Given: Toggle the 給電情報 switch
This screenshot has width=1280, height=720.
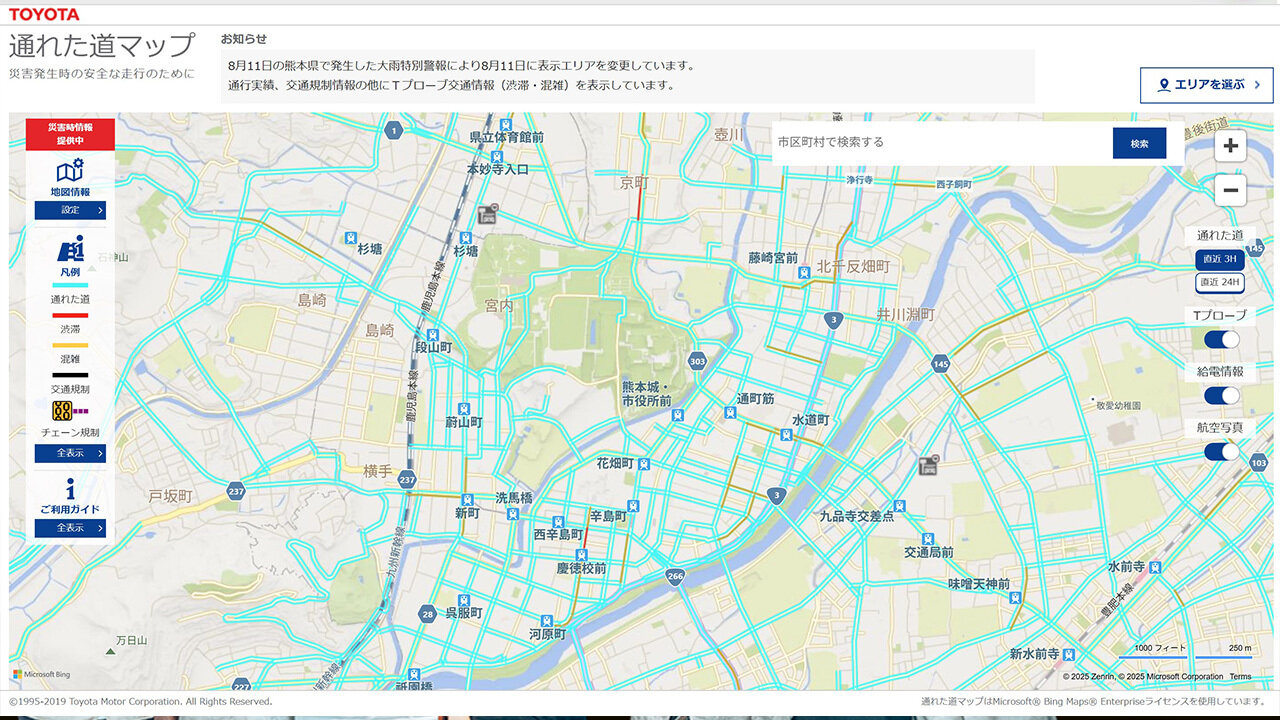Looking at the screenshot, I should [1221, 395].
